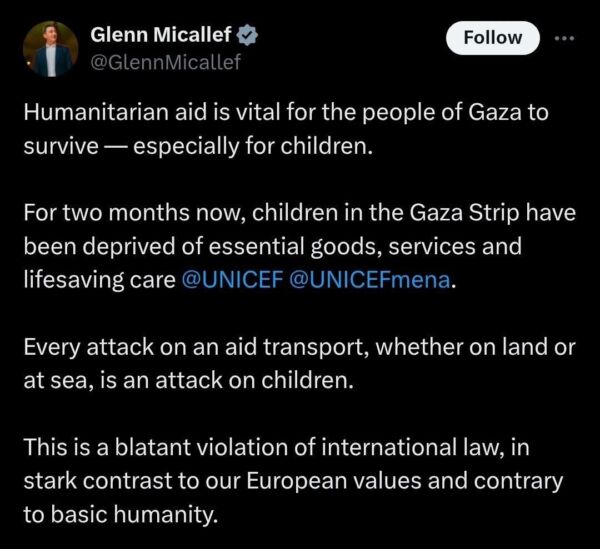Click the display name Glenn Micallef
The height and width of the screenshot is (549, 600).
click(161, 35)
